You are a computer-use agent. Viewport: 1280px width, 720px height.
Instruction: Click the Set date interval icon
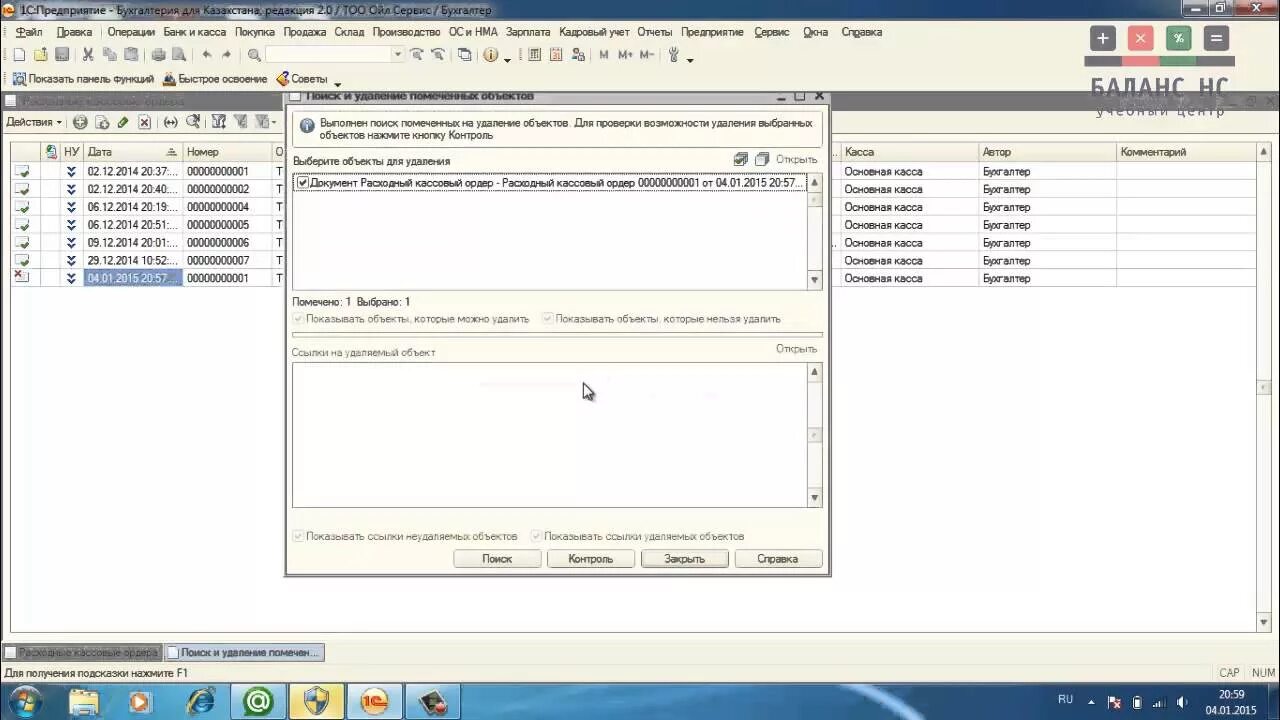(171, 122)
